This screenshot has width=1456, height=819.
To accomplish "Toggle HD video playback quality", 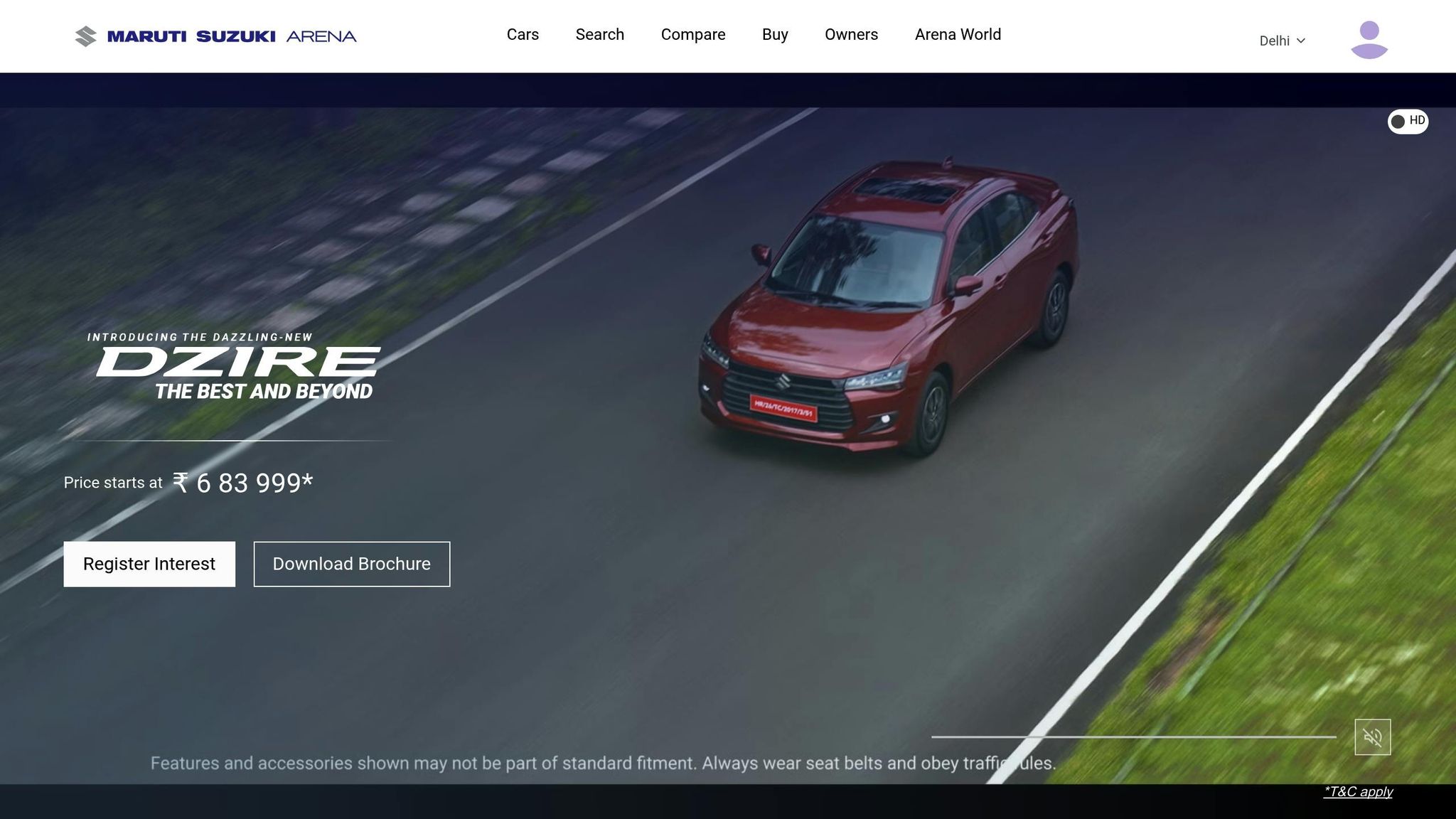I will 1408,121.
